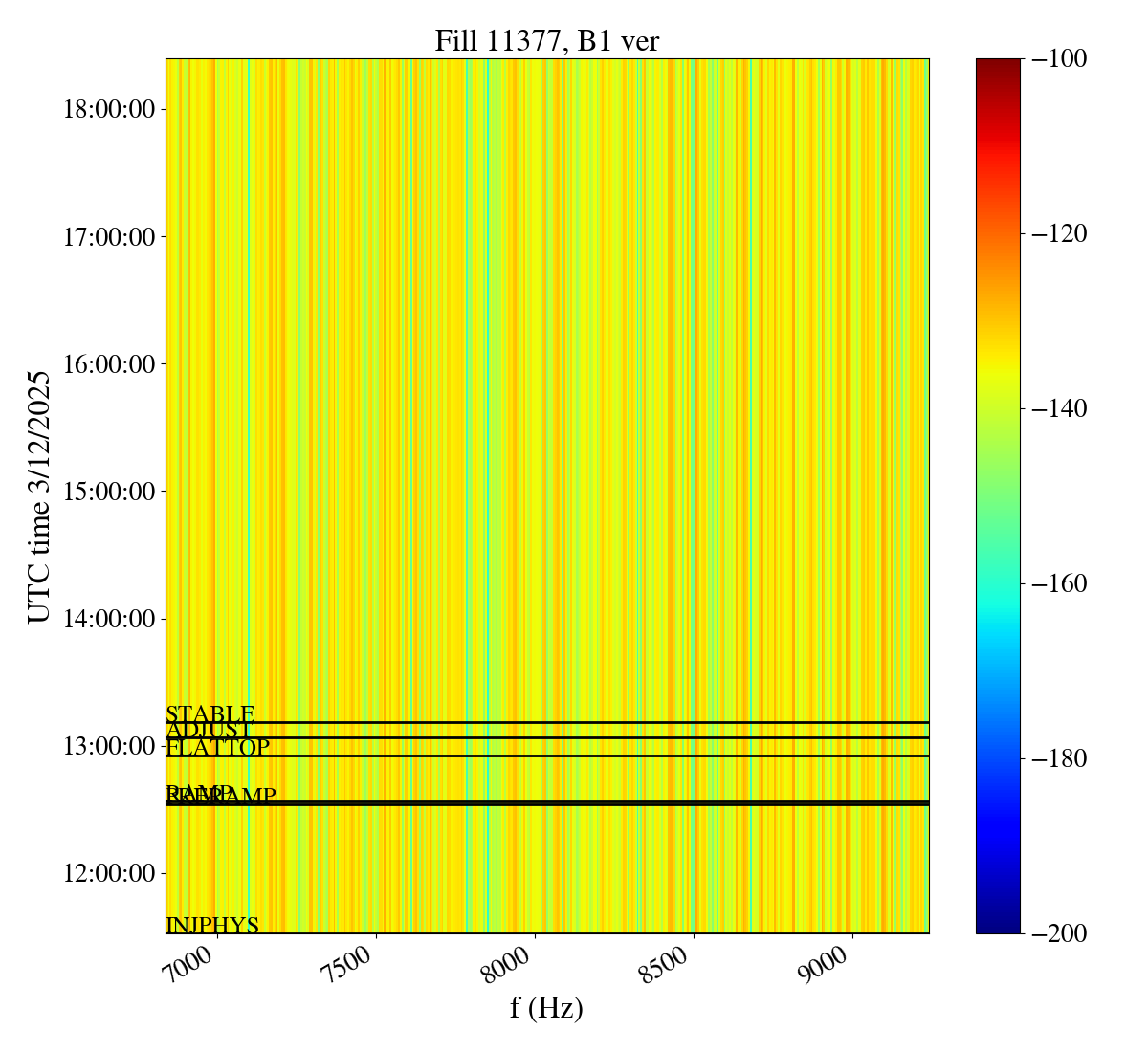This screenshot has width=1148, height=1052.
Task: Select the INJPHYS beam mode marker label
Action: pyautogui.click(x=212, y=925)
